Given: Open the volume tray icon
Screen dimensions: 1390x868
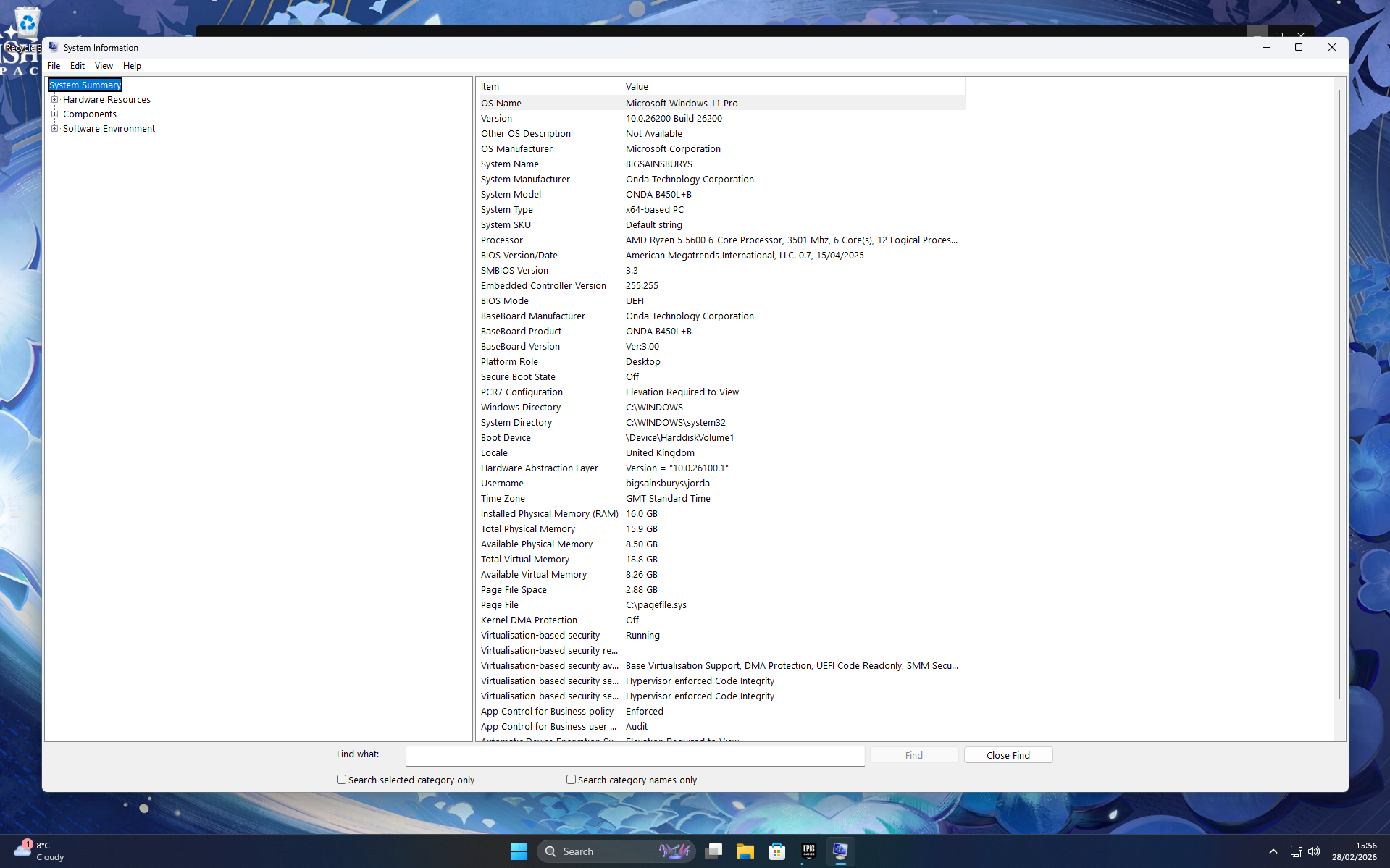Looking at the screenshot, I should coord(1314,851).
